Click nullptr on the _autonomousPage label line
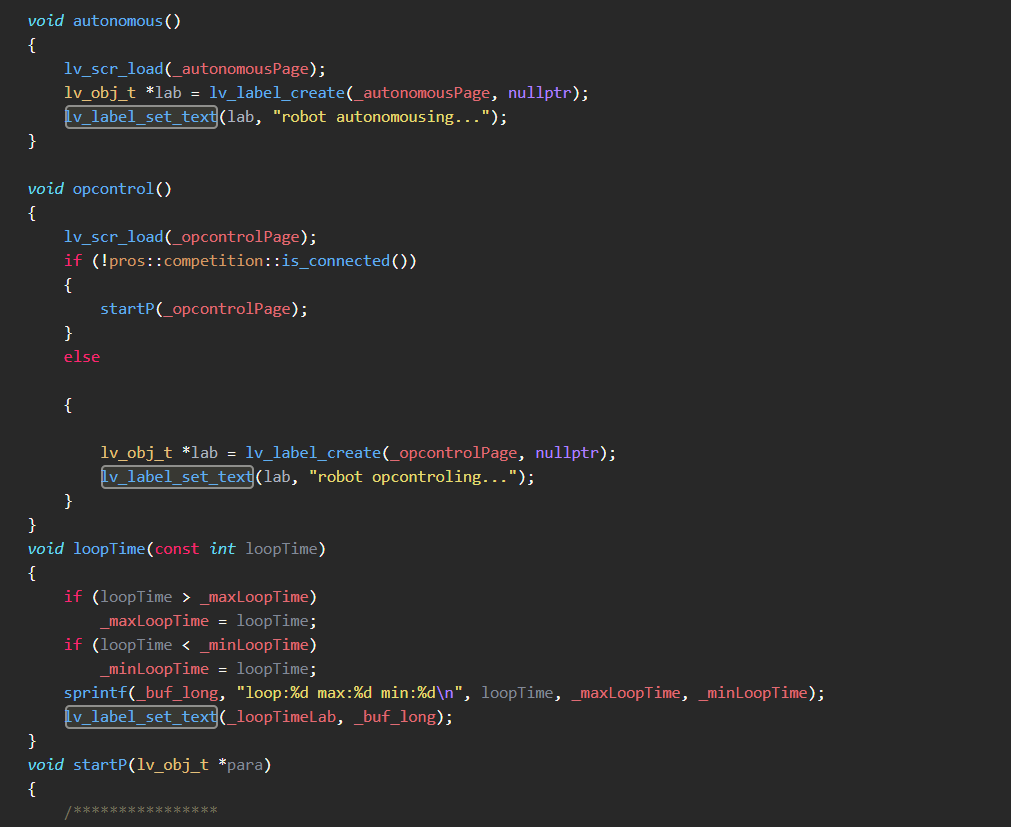 [540, 93]
